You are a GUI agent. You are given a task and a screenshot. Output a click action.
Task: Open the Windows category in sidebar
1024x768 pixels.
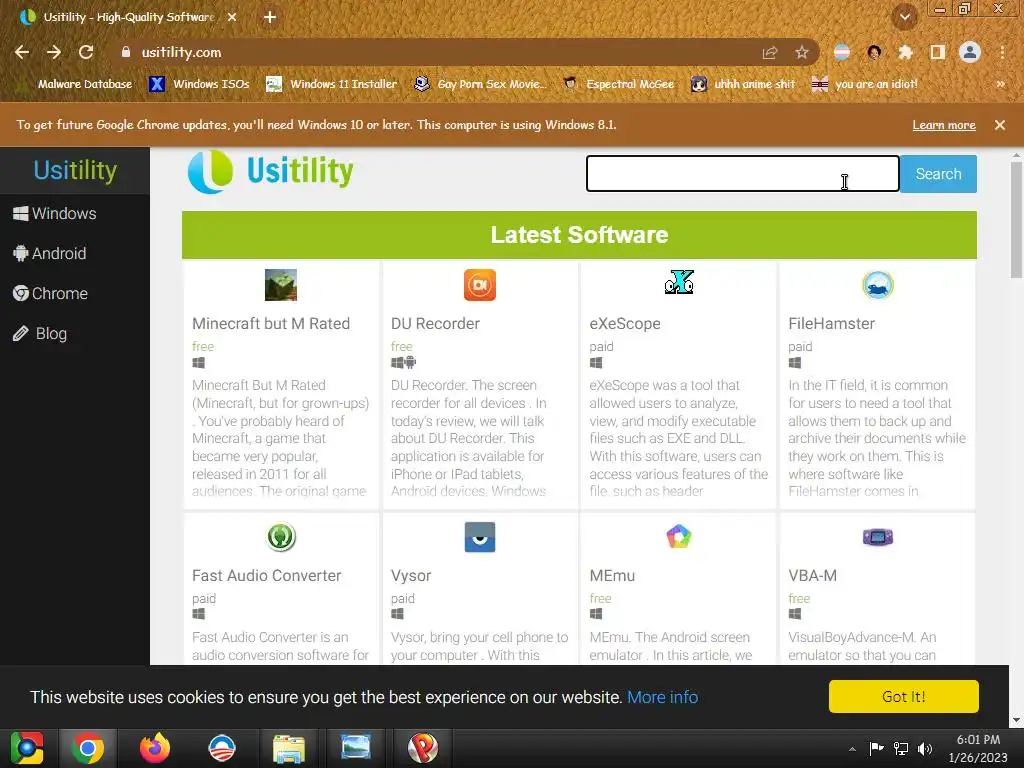[x=55, y=214]
